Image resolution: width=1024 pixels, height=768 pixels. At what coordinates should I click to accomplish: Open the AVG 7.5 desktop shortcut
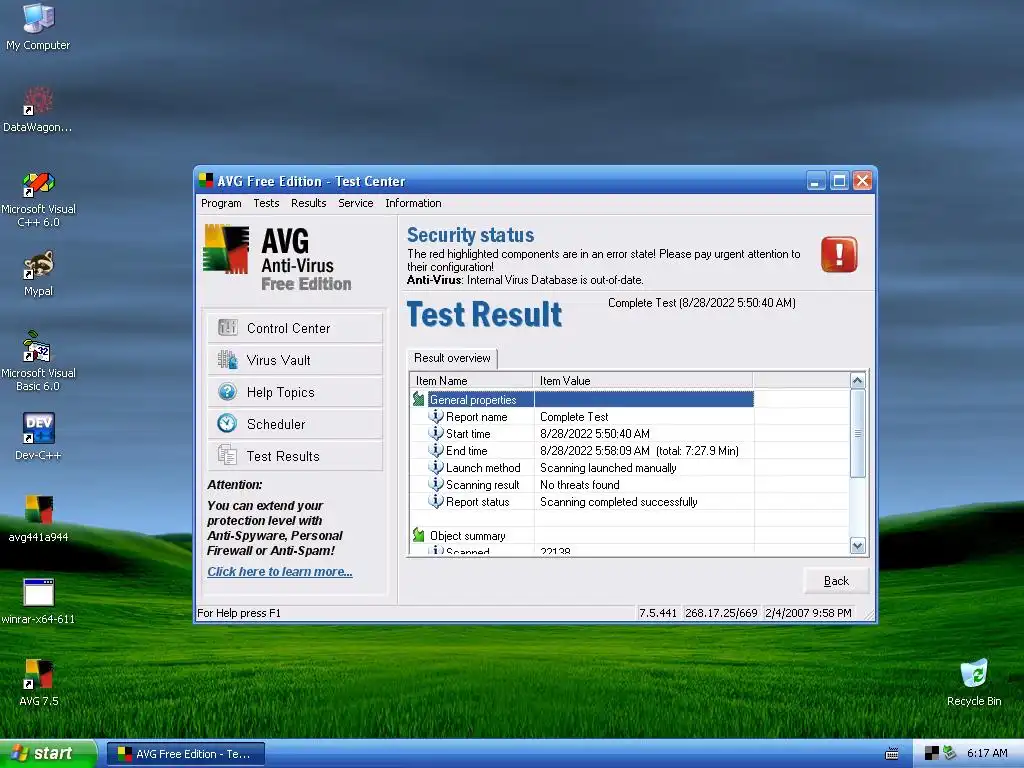[38, 682]
